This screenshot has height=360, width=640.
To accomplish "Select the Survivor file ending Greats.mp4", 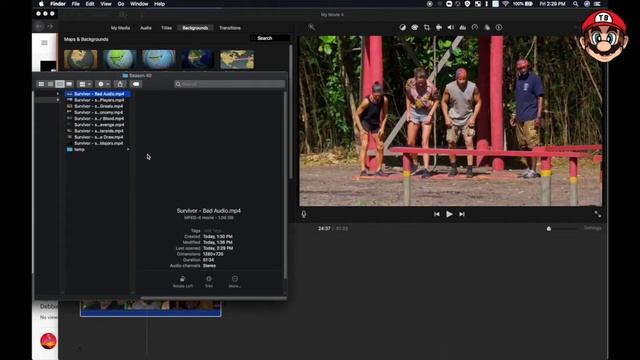I will coord(98,106).
